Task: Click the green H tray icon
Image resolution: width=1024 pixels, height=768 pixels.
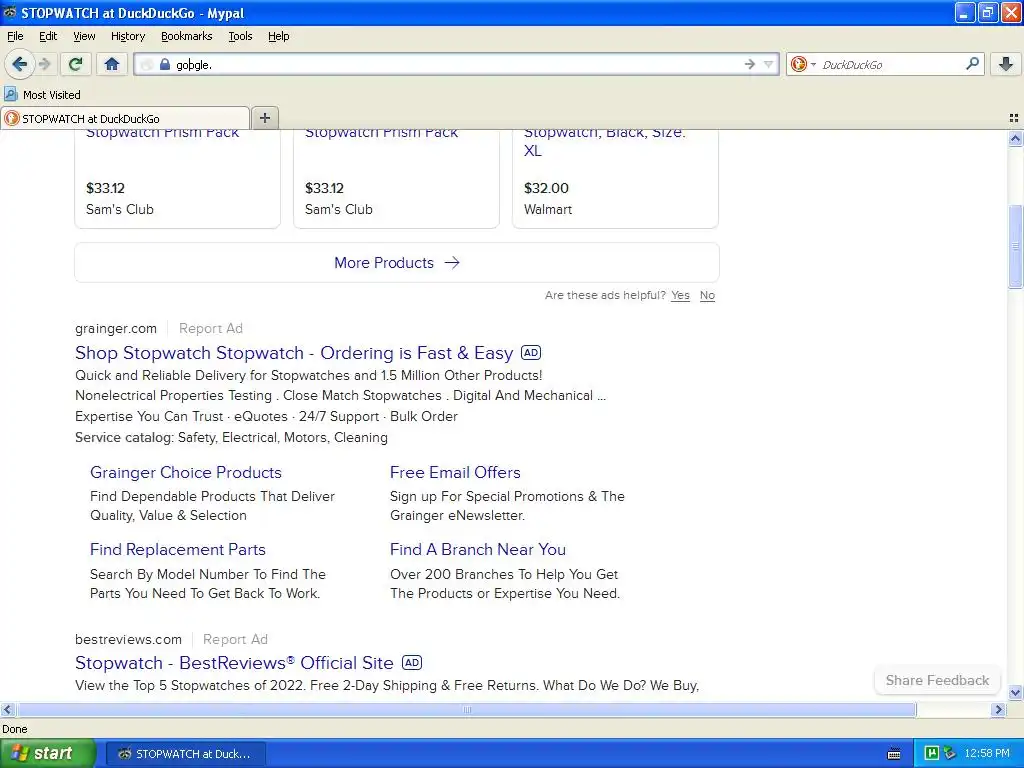Action: [931, 754]
